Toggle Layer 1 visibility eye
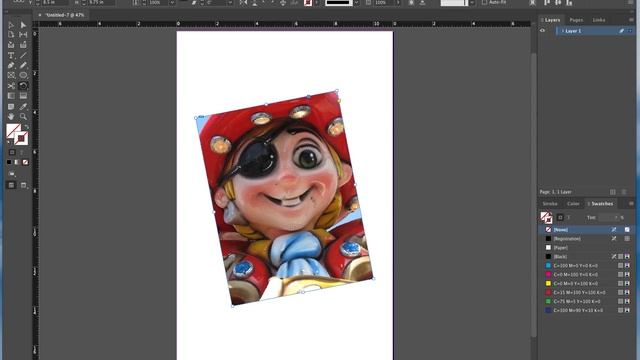This screenshot has height=360, width=640. (542, 31)
